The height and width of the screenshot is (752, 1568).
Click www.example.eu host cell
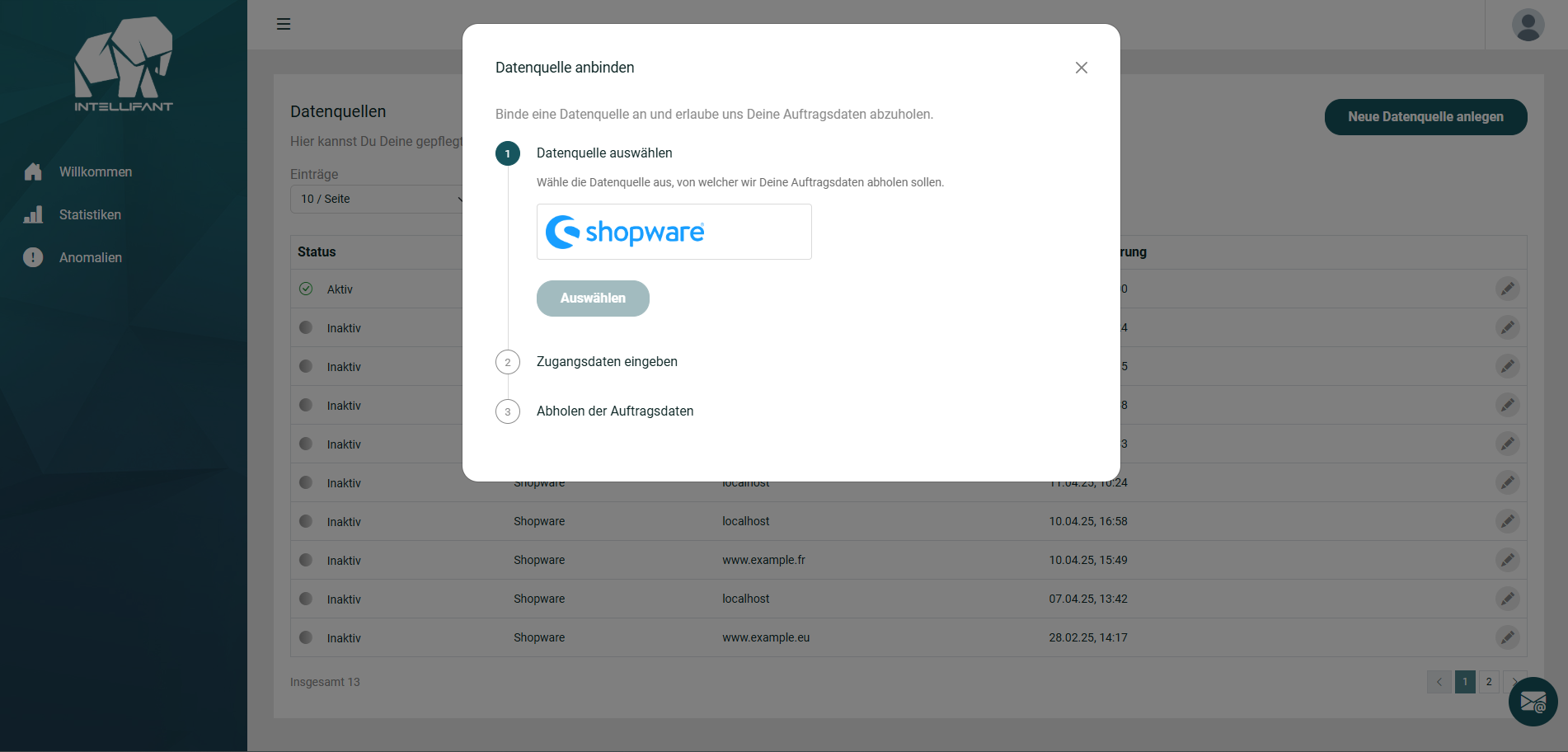[x=766, y=637]
